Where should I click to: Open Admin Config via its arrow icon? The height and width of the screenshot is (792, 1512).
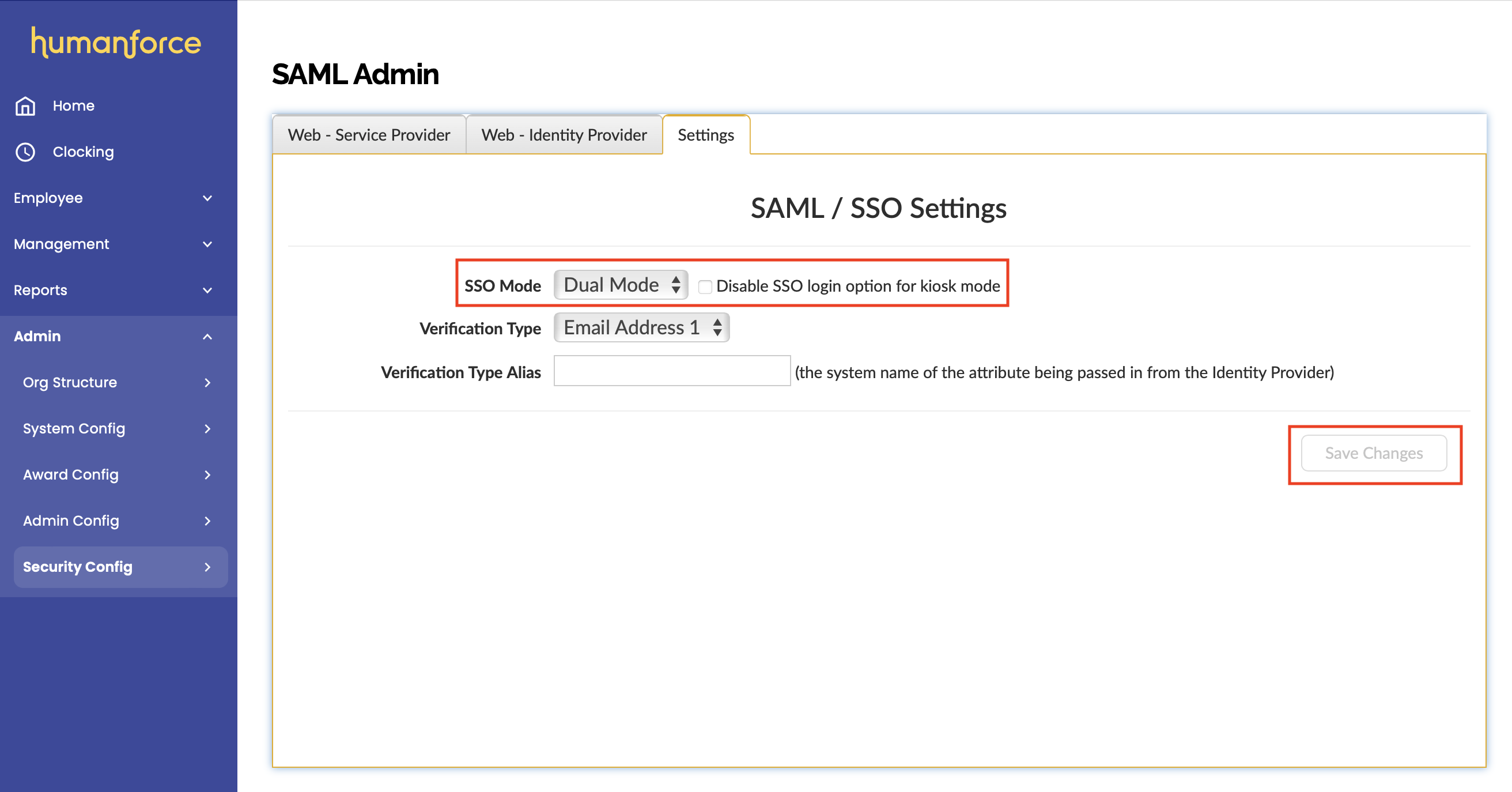pos(207,521)
